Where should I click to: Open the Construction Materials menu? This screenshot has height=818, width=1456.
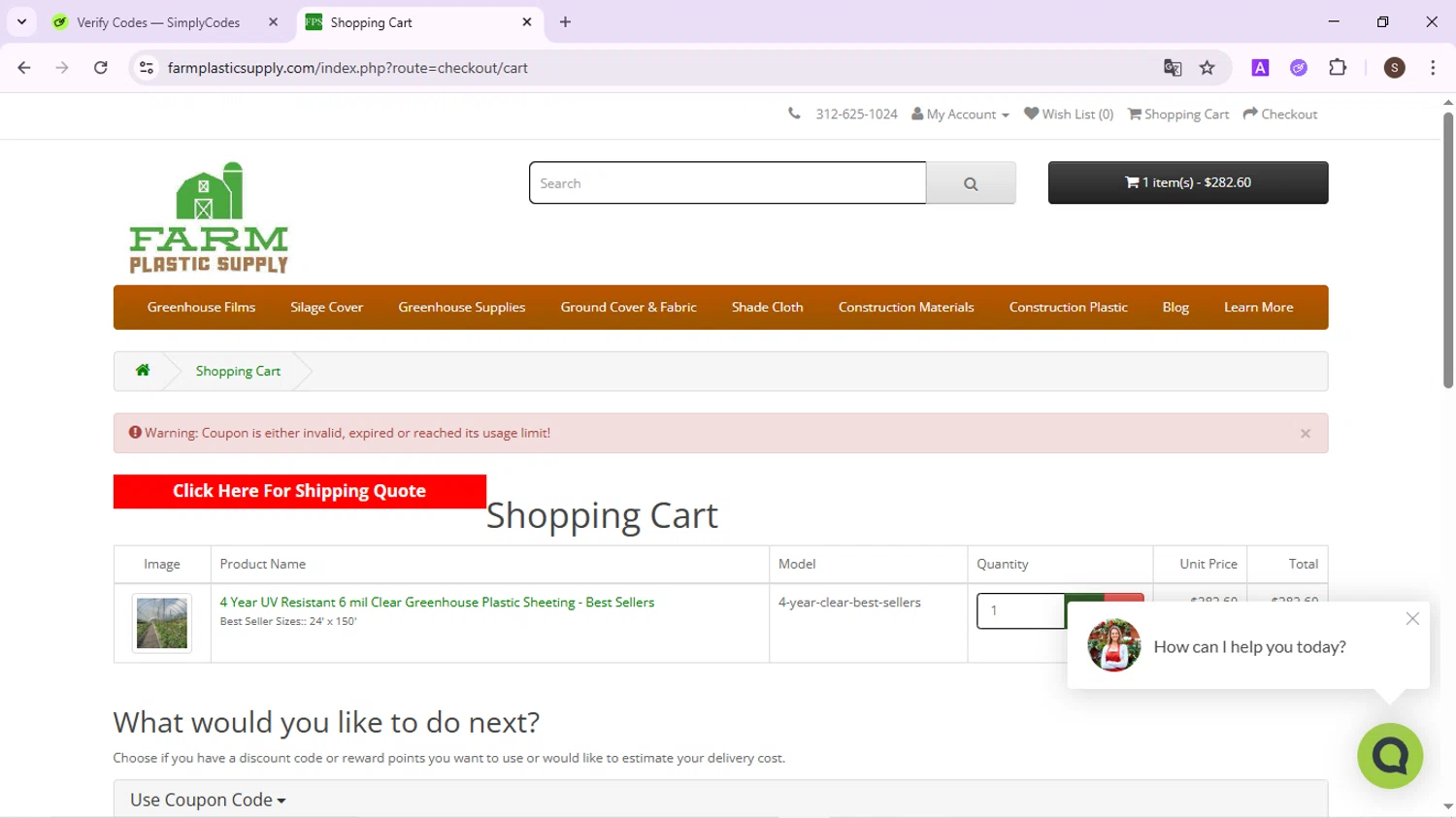click(907, 308)
